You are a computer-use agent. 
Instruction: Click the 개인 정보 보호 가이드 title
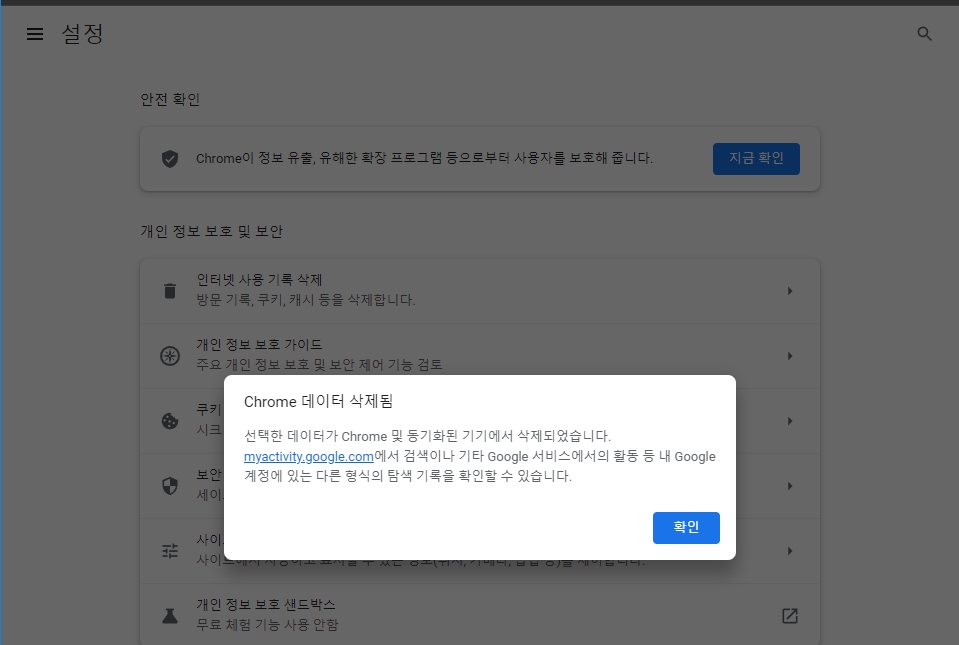(x=259, y=345)
